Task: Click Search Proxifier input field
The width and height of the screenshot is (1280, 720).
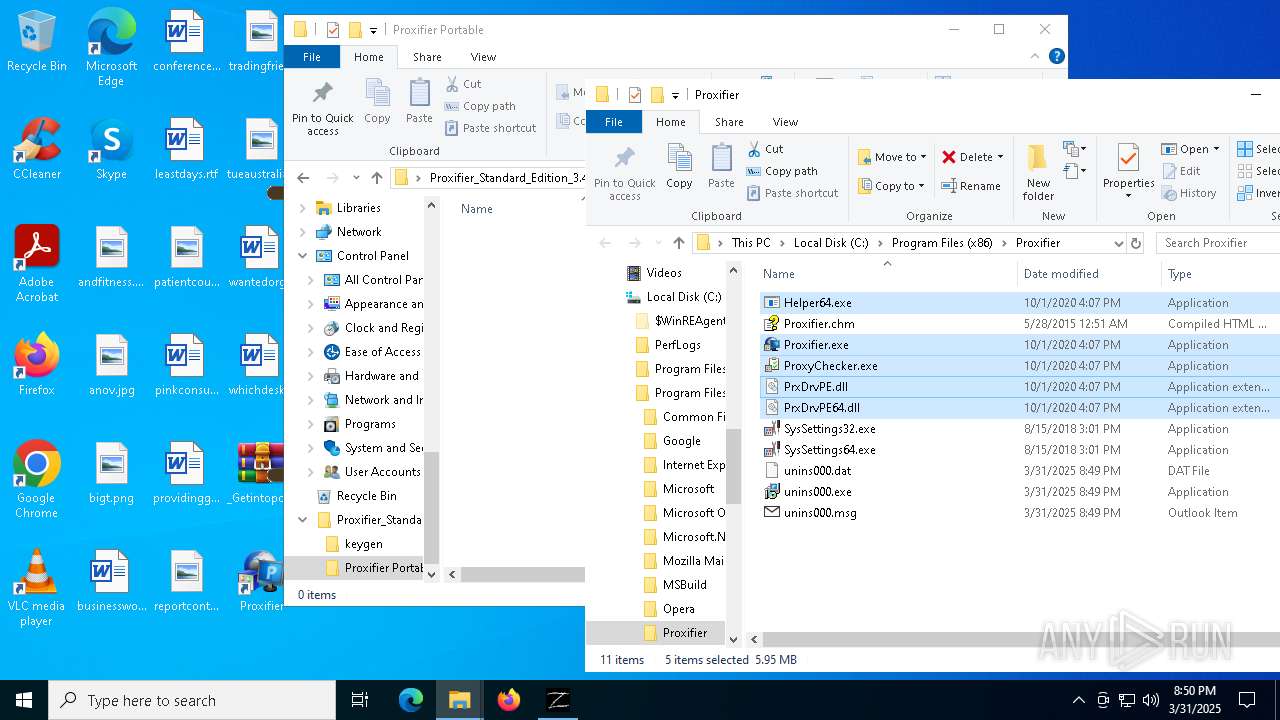Action: coord(1218,243)
